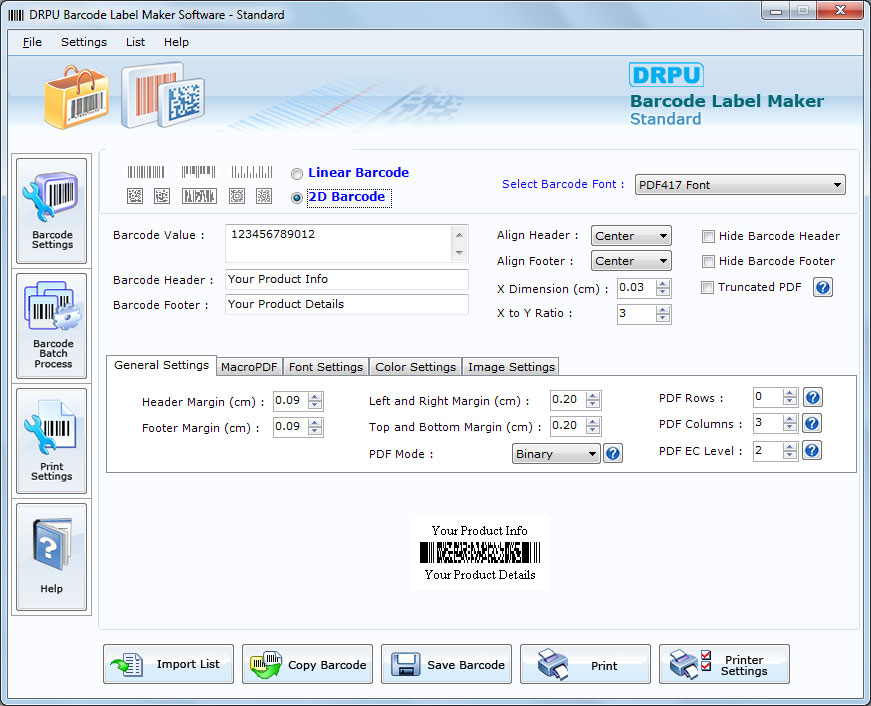Click the Barcode Value text field
This screenshot has height=706, width=871.
point(339,243)
